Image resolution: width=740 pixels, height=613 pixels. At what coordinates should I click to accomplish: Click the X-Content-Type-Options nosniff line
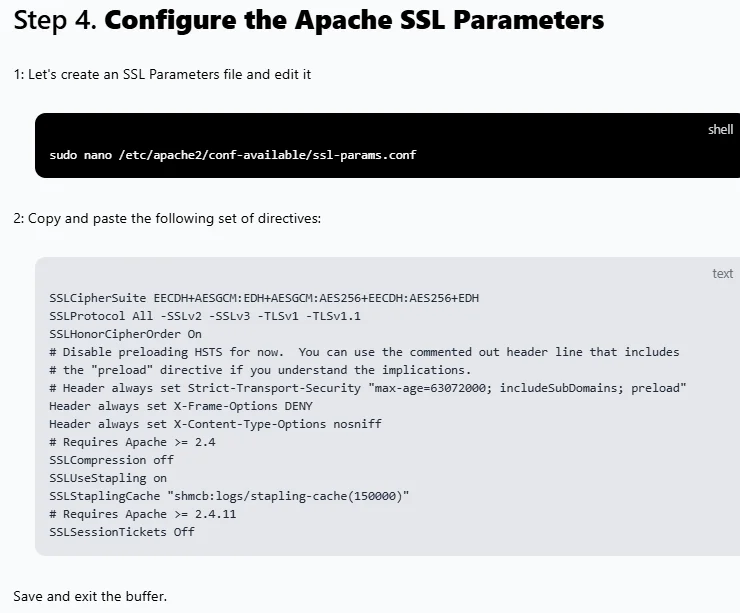point(215,424)
